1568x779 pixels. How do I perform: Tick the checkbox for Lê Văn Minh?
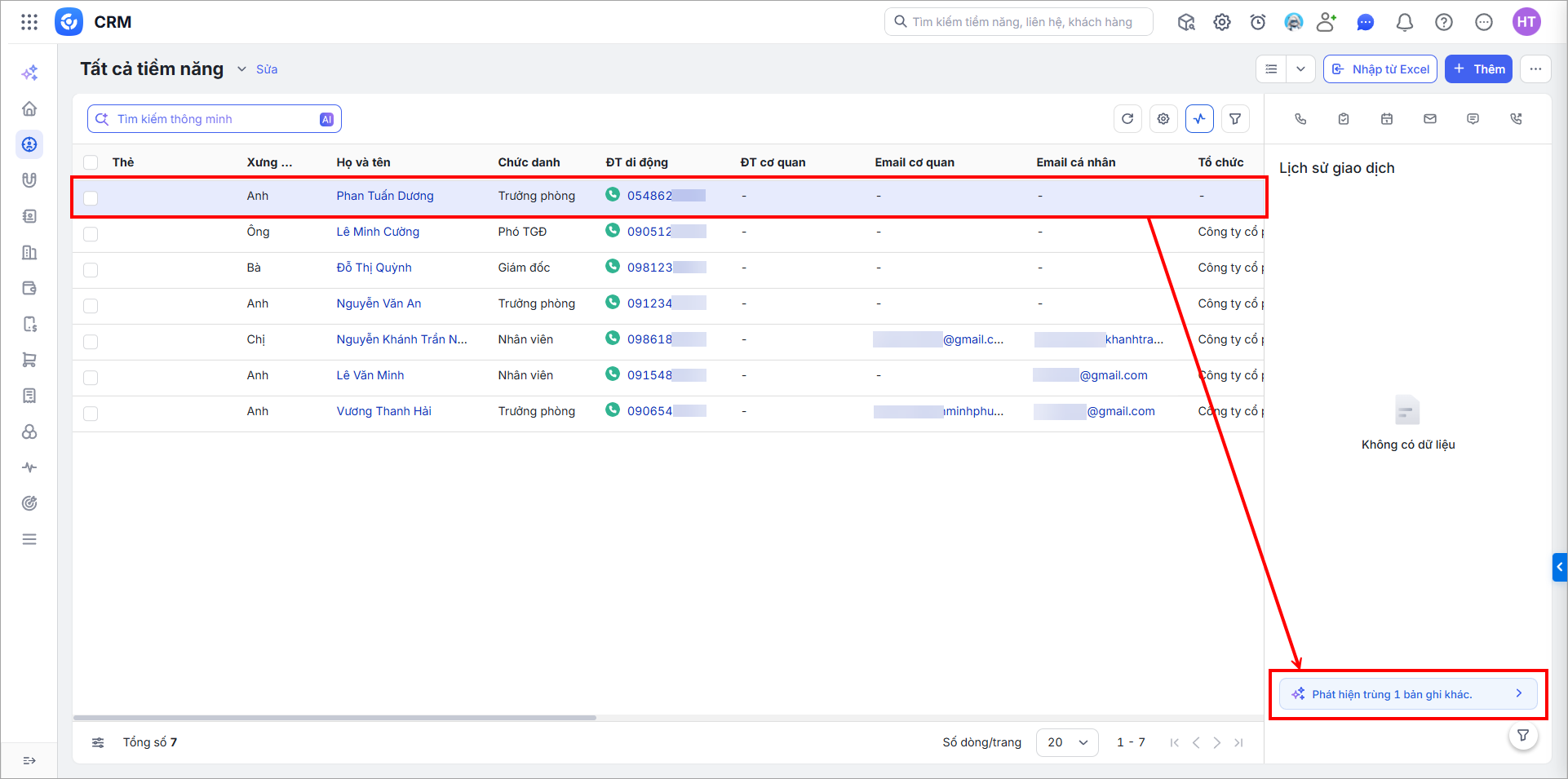tap(91, 378)
